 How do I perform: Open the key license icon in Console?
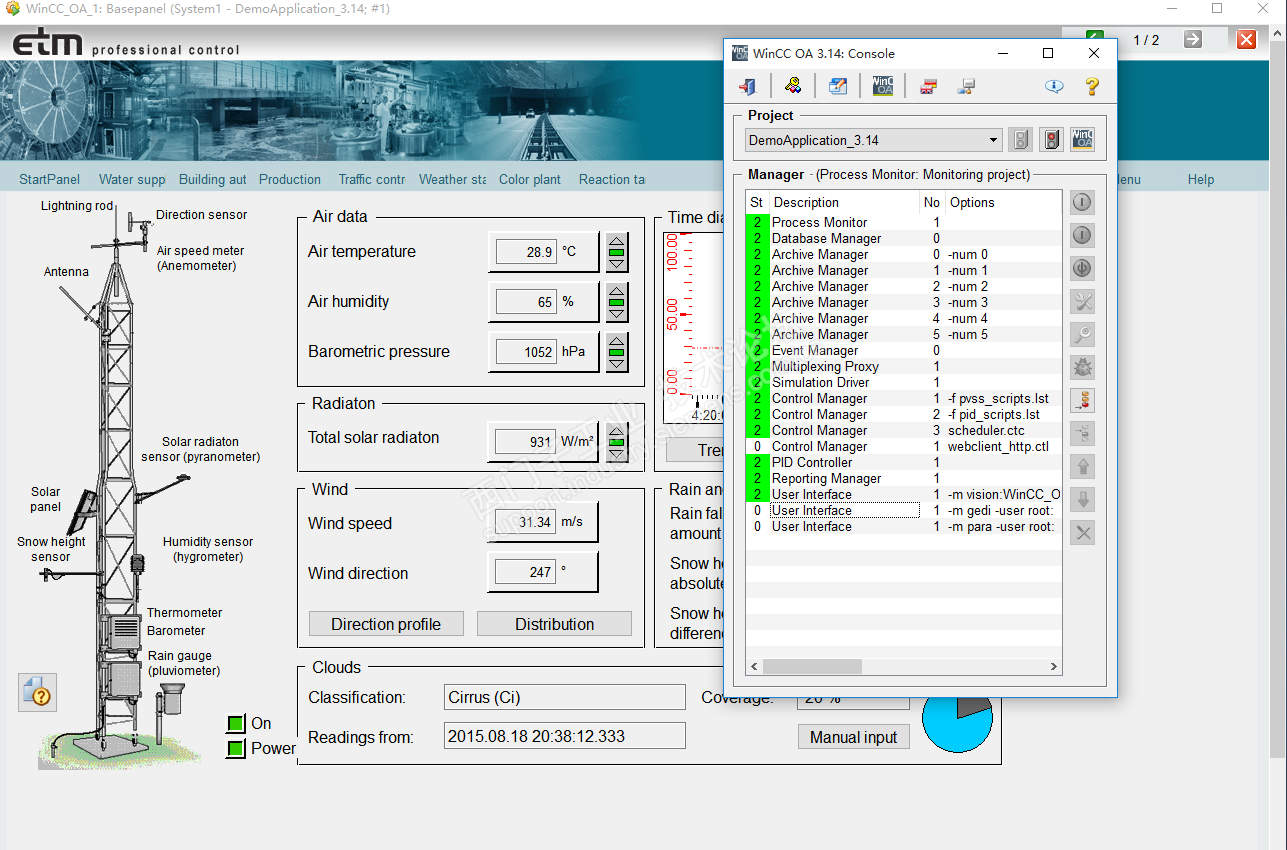pos(792,86)
